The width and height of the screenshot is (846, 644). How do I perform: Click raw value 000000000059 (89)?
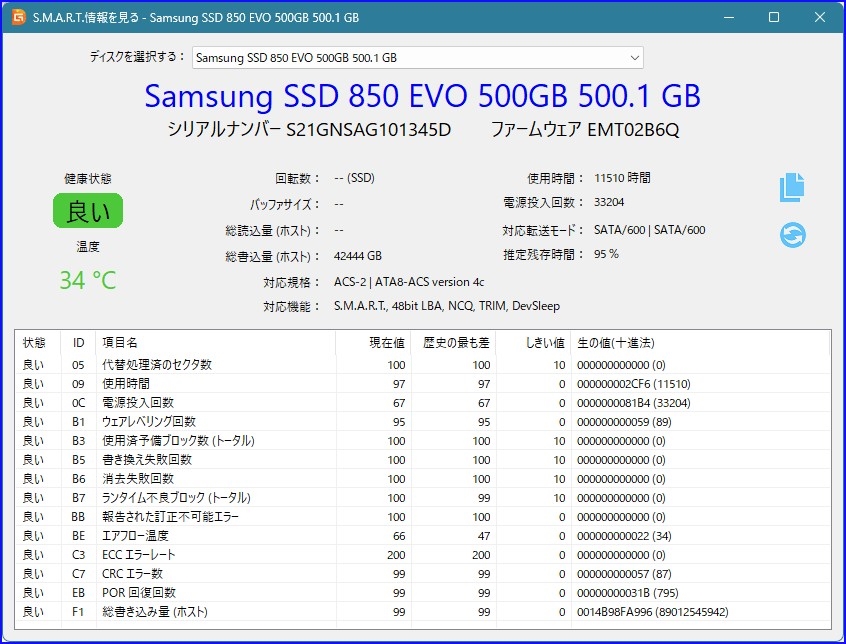624,422
